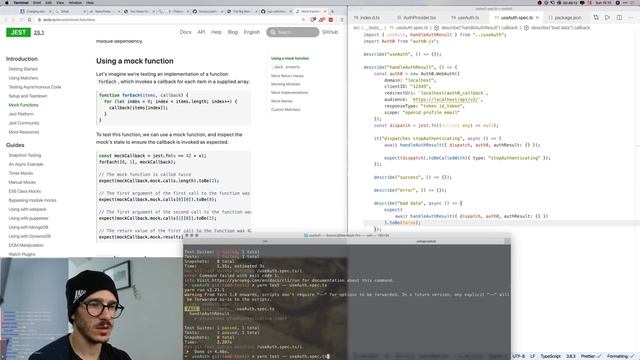Open the GitHub link in Jest header

pos(330,32)
